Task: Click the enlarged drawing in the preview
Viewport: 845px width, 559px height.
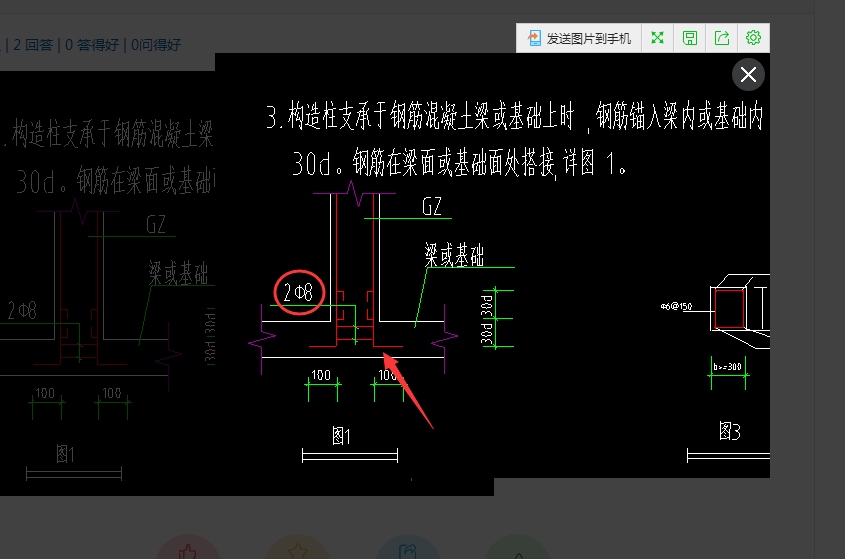Action: (492, 265)
